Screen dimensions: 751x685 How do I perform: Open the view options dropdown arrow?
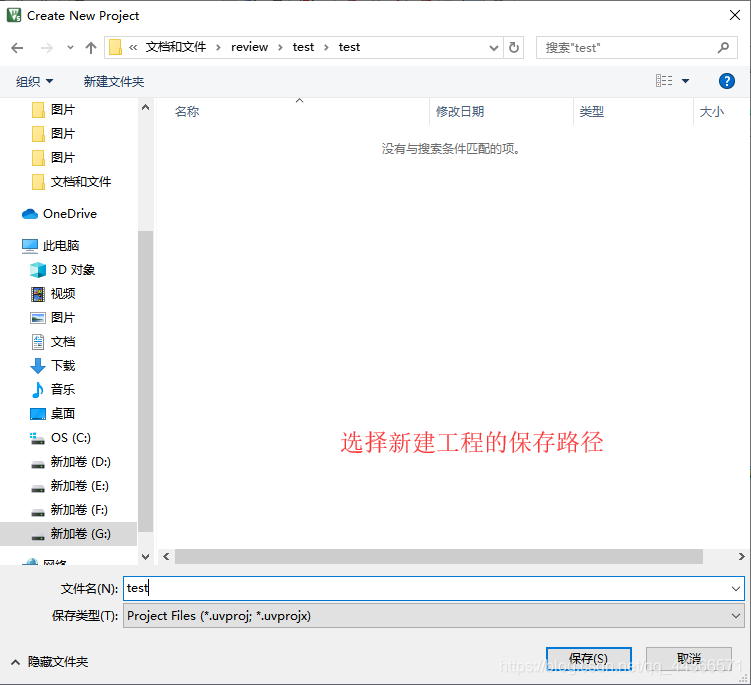tap(685, 81)
